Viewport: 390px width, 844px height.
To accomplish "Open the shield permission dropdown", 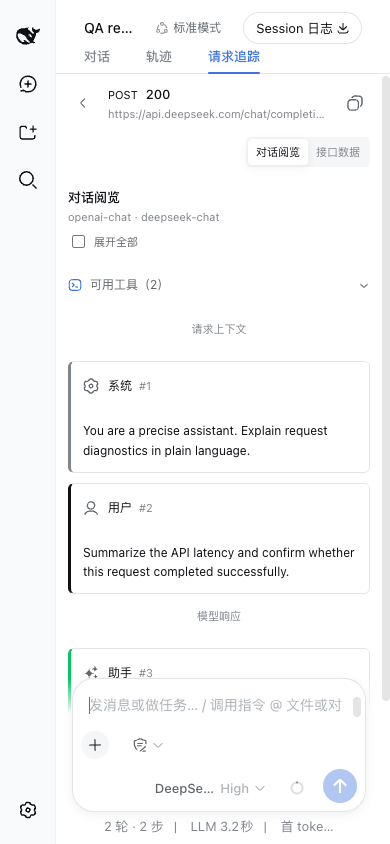I will (147, 745).
